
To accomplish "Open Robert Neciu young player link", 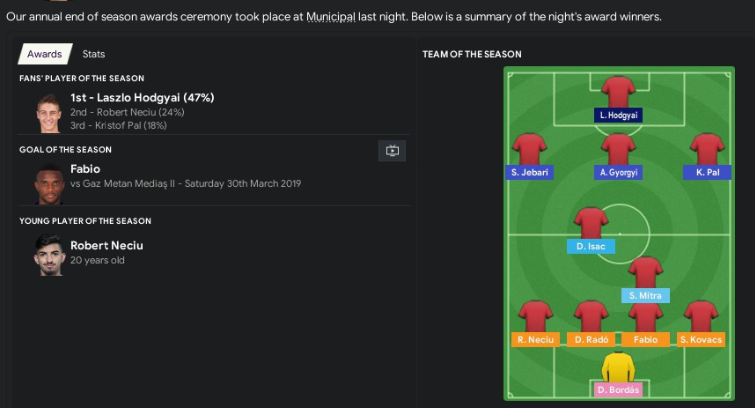I will click(106, 245).
